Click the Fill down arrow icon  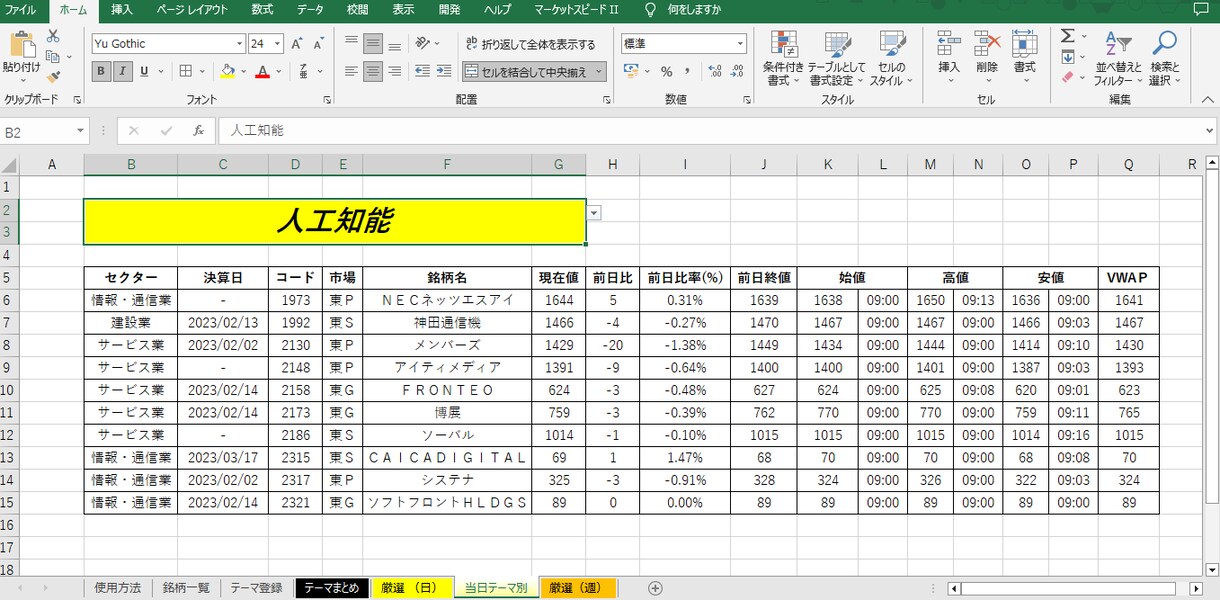click(1067, 57)
